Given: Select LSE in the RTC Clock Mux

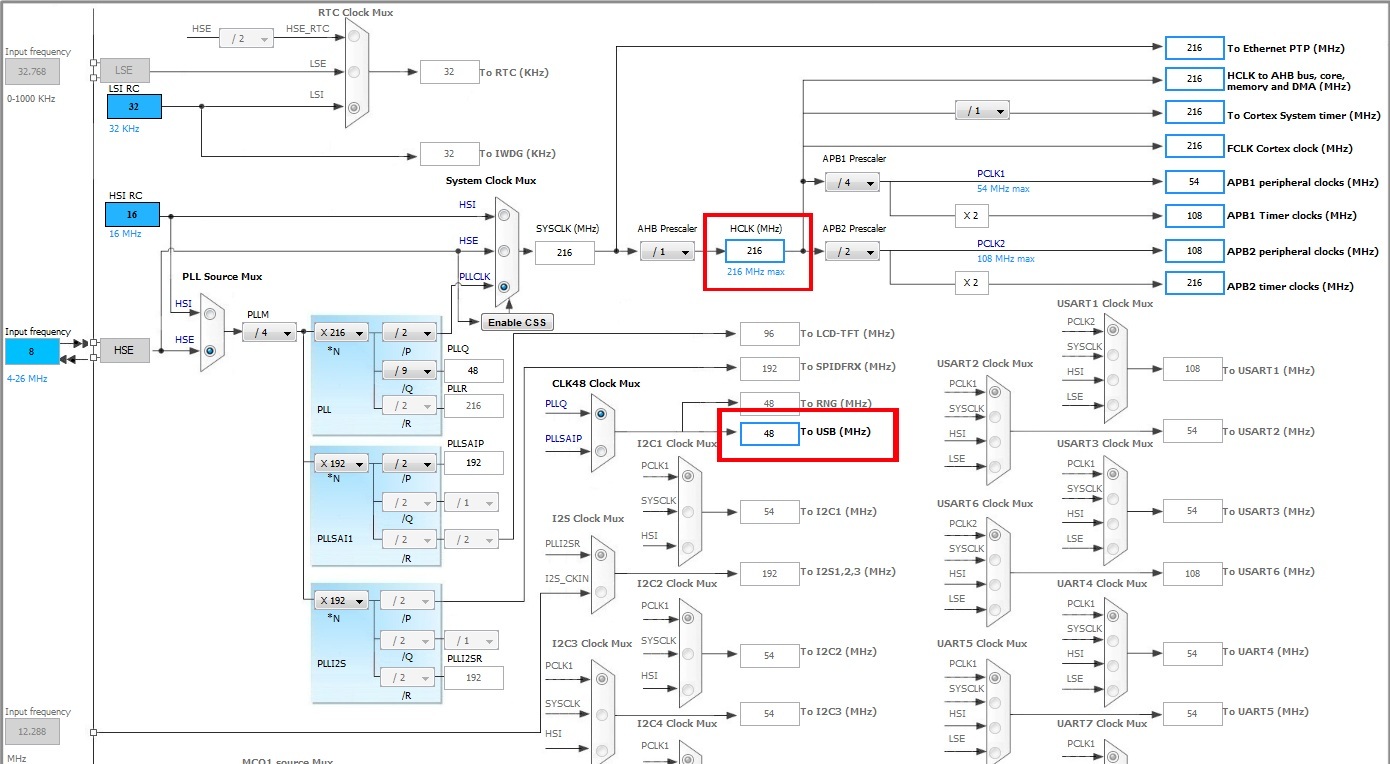Looking at the screenshot, I should click(x=352, y=70).
